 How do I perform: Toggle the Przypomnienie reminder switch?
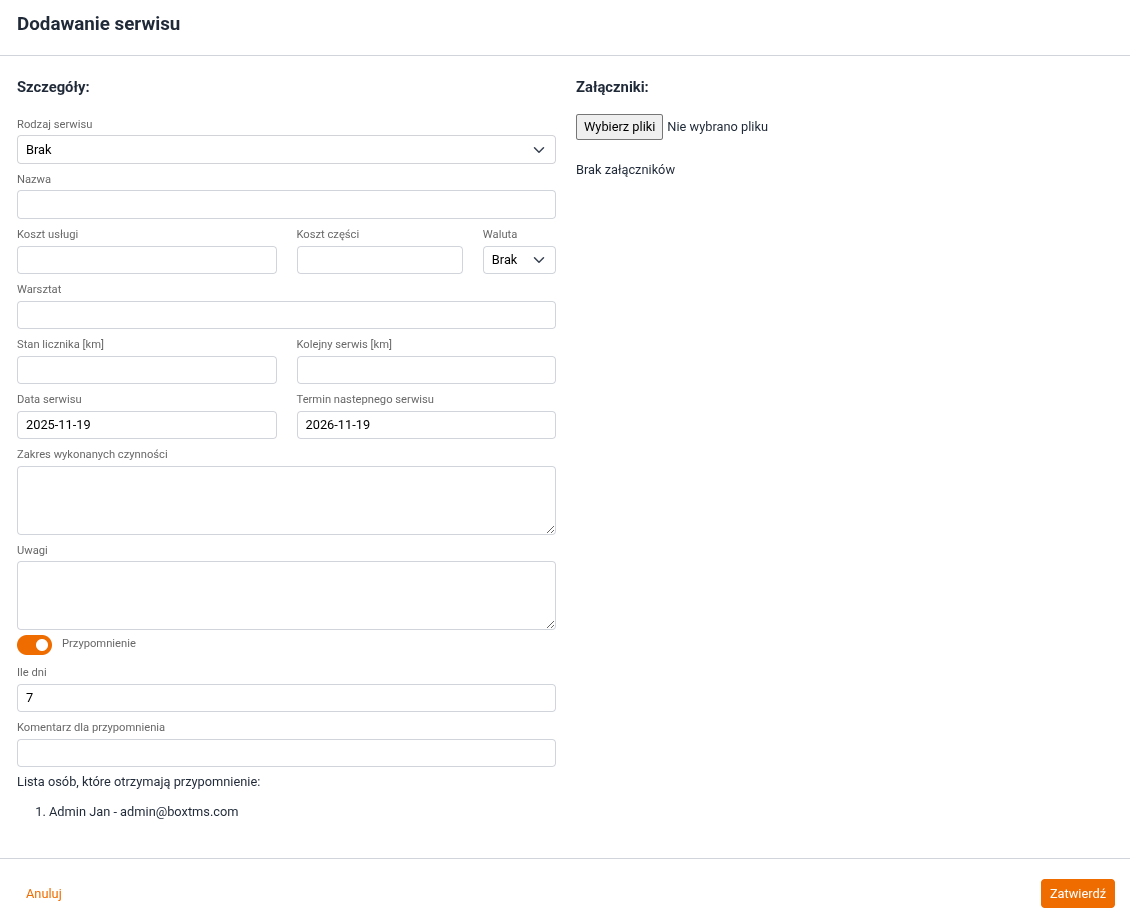click(34, 645)
